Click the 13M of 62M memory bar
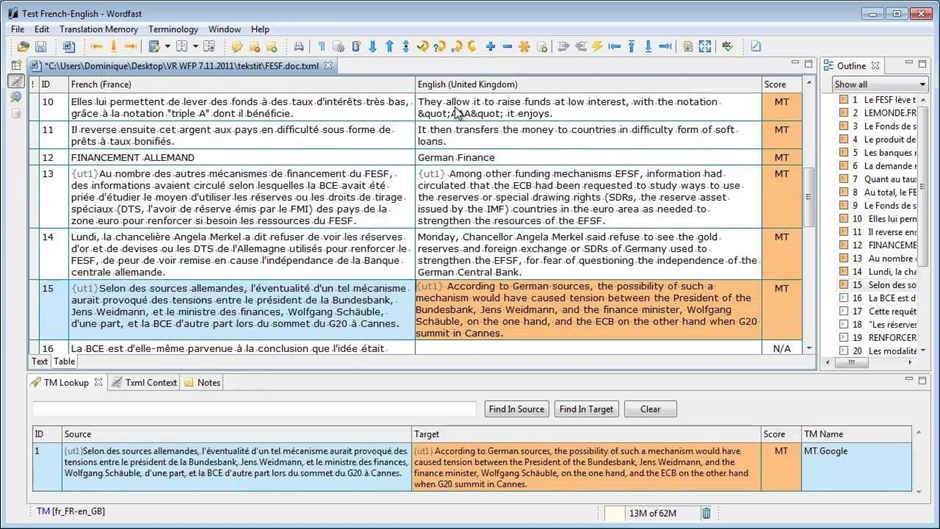 652,513
